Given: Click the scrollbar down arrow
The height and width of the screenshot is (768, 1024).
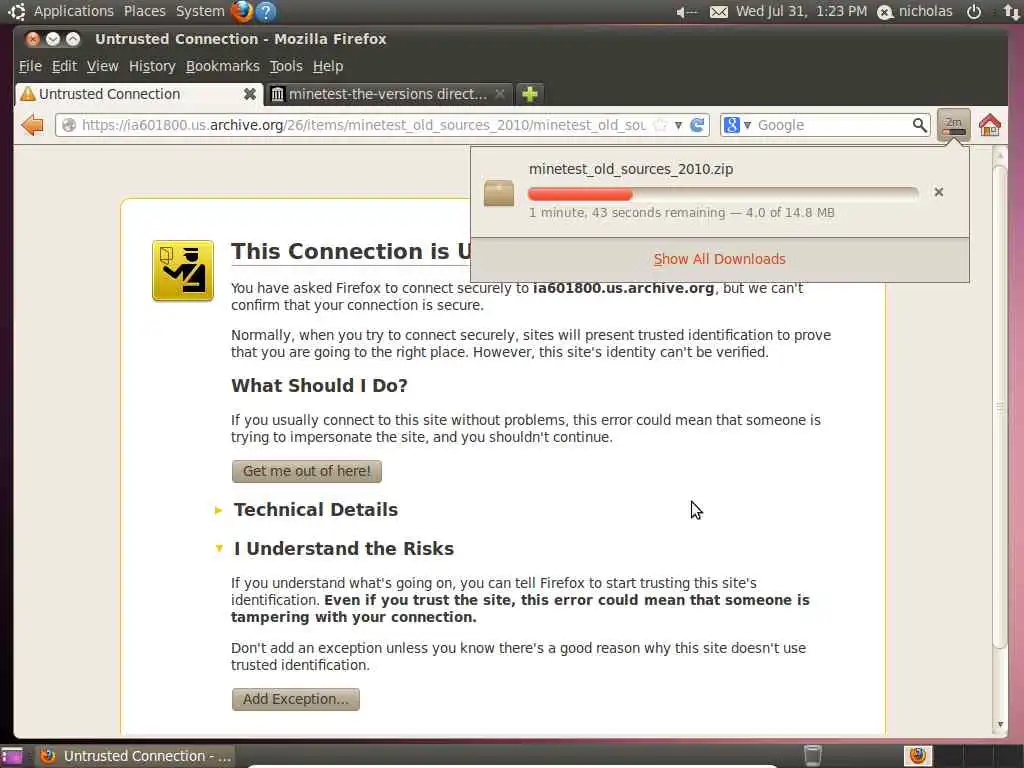Looking at the screenshot, I should point(1000,724).
